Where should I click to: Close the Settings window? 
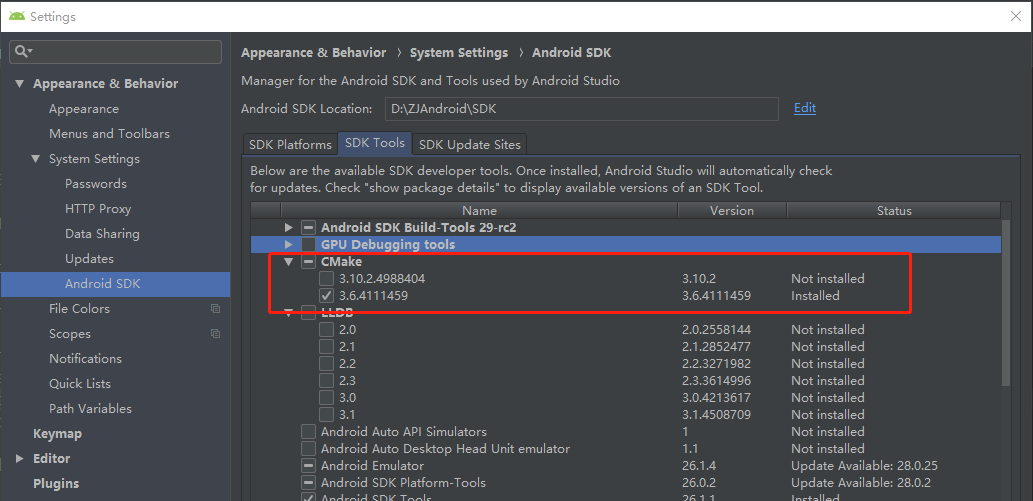point(1016,16)
